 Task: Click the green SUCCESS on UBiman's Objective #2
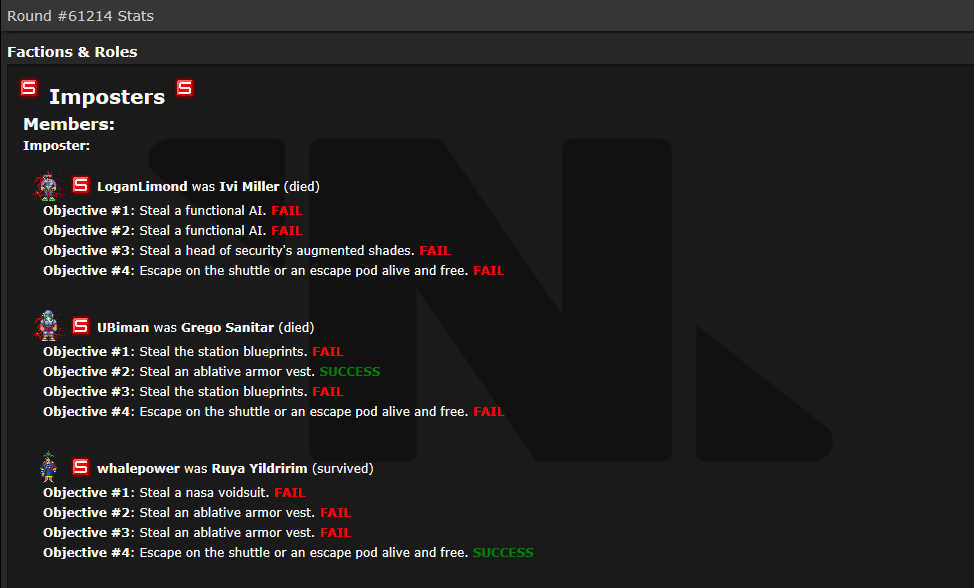coord(350,372)
